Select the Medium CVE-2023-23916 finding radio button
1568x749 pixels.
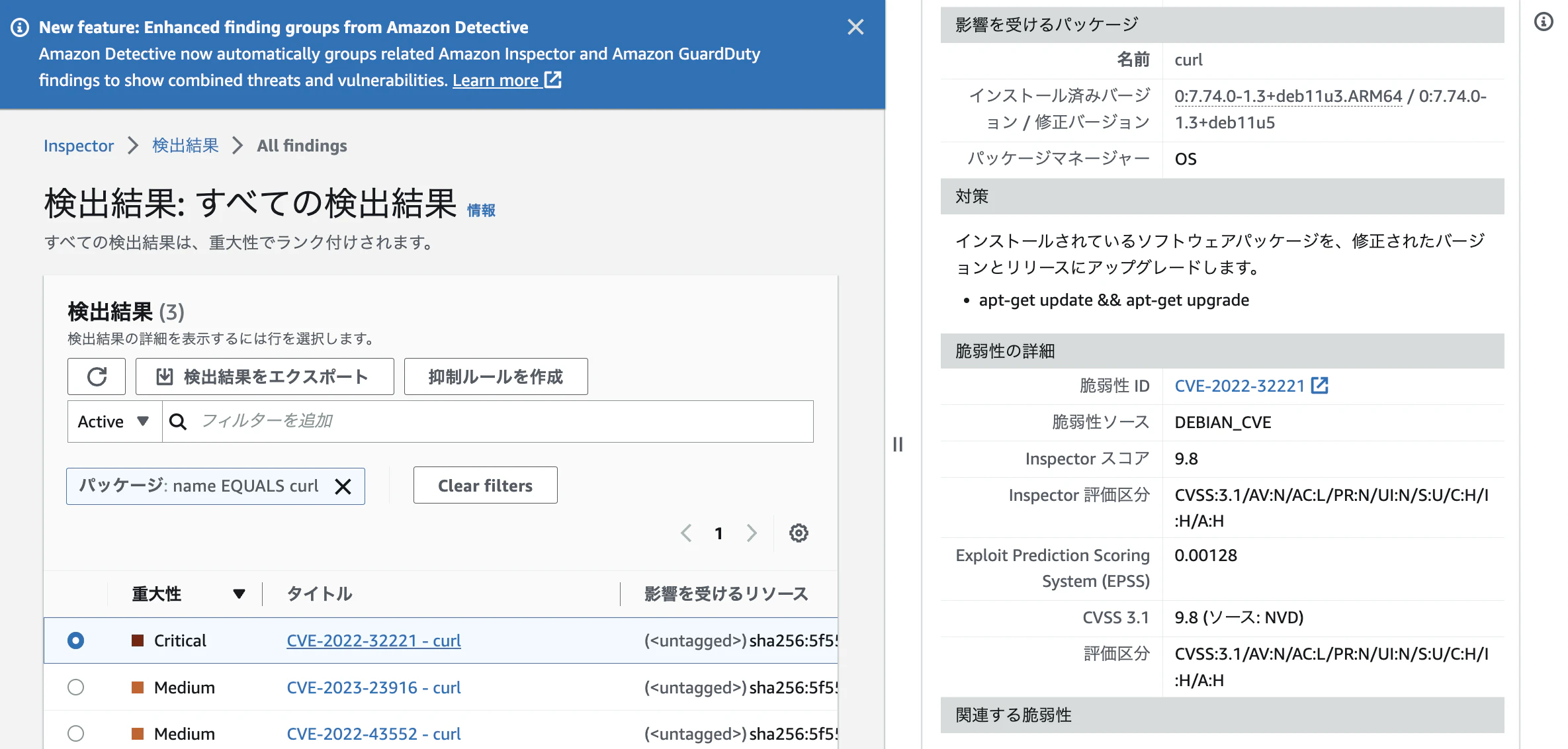[75, 687]
